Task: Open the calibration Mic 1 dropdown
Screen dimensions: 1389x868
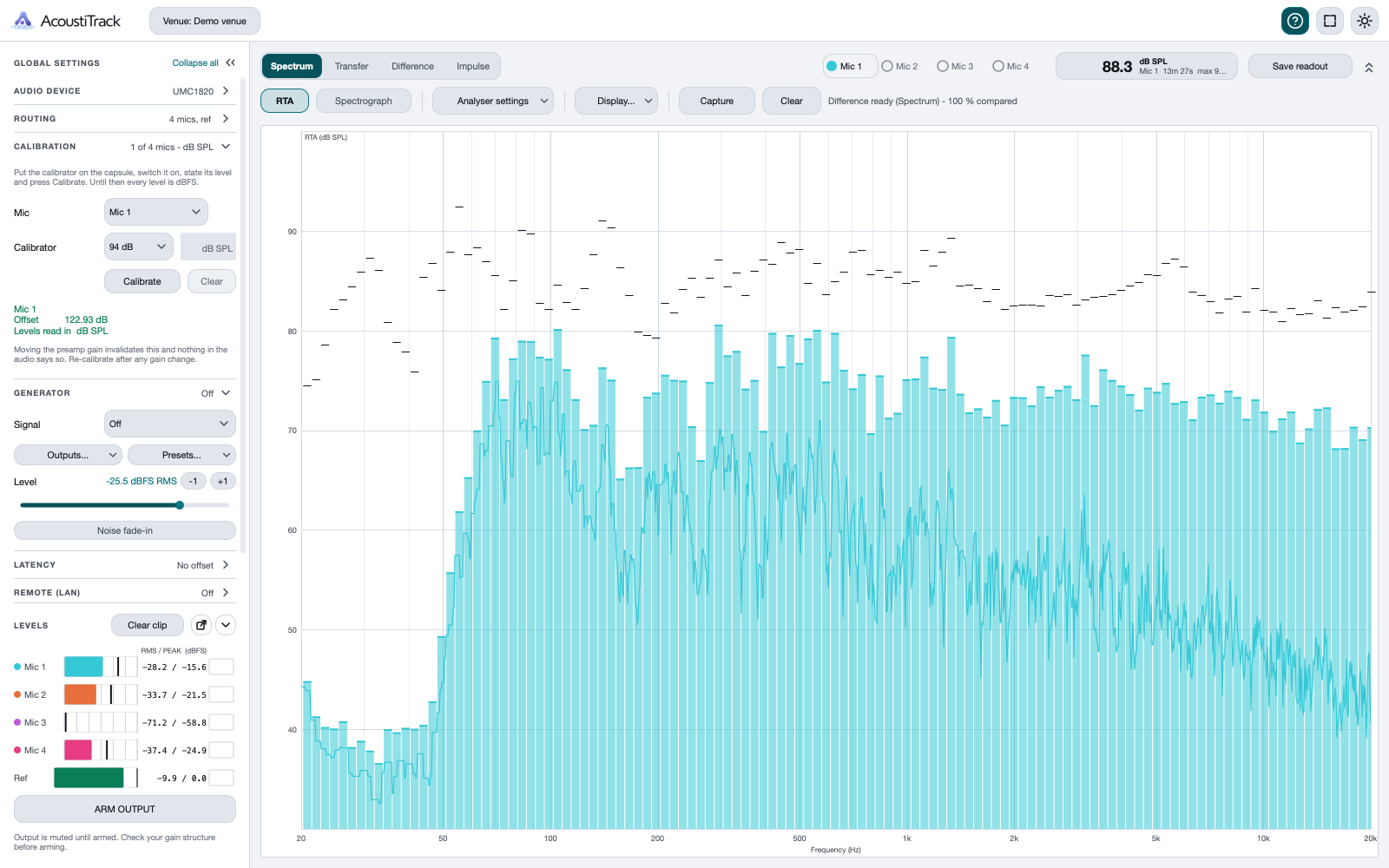Action: (x=156, y=212)
